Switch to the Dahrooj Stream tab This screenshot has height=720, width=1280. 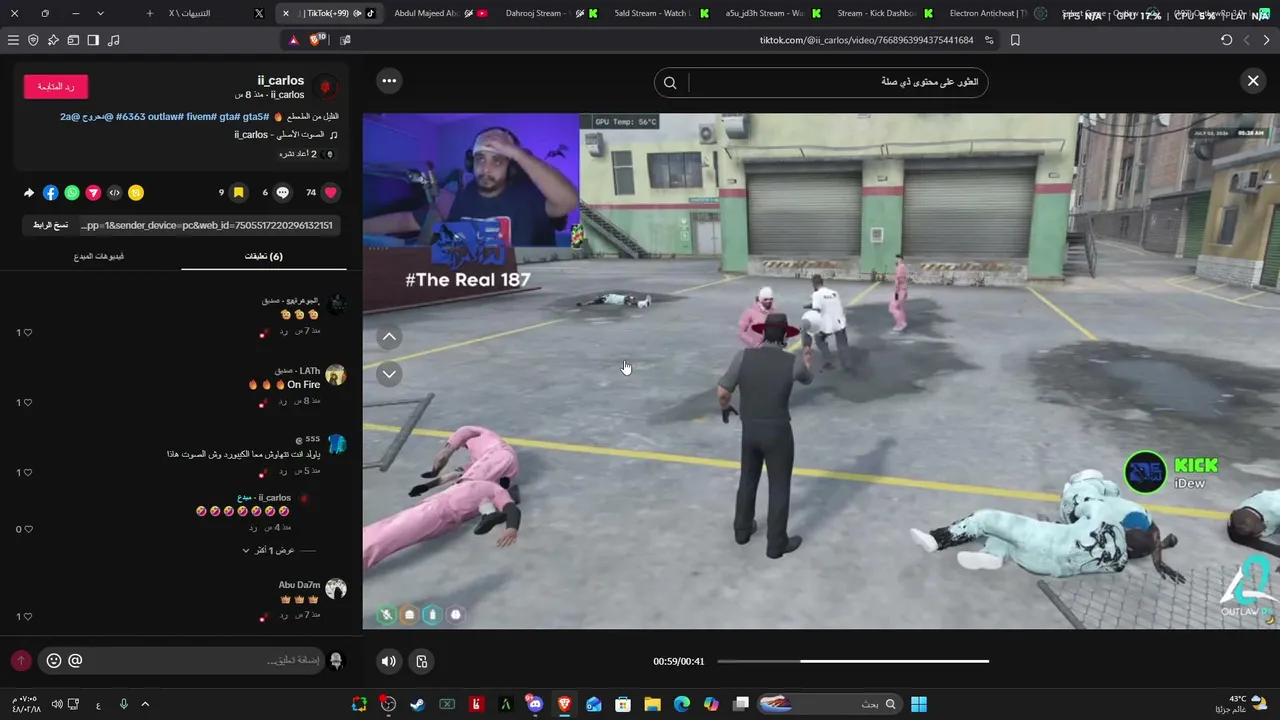tap(540, 13)
